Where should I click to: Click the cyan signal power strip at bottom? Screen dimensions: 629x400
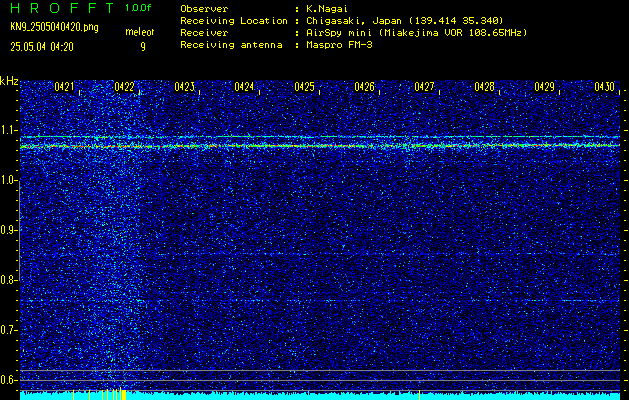320,396
